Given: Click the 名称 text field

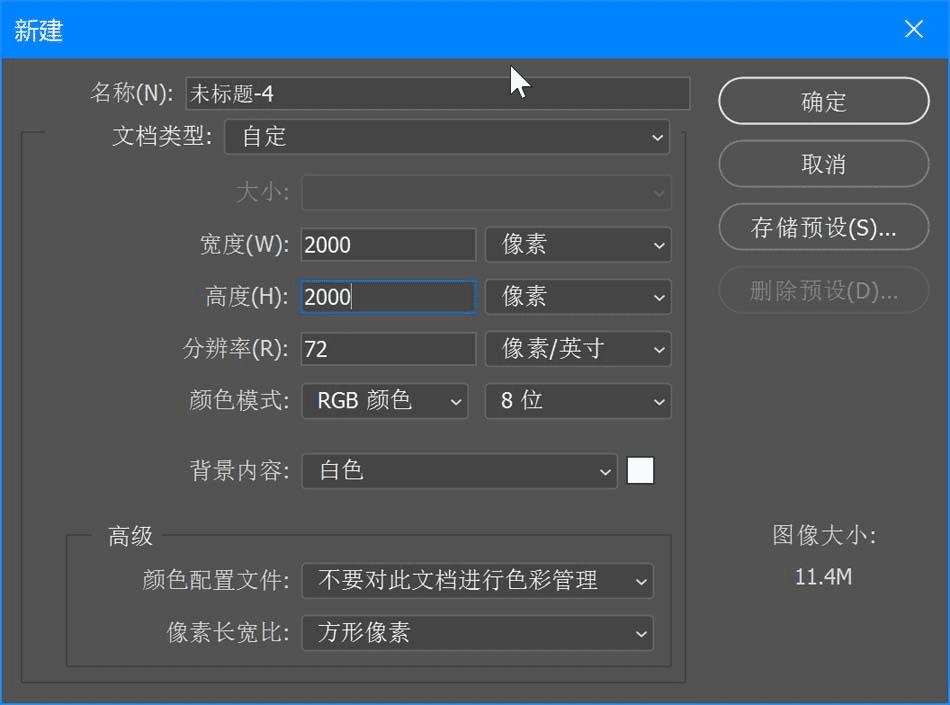Looking at the screenshot, I should pyautogui.click(x=437, y=94).
